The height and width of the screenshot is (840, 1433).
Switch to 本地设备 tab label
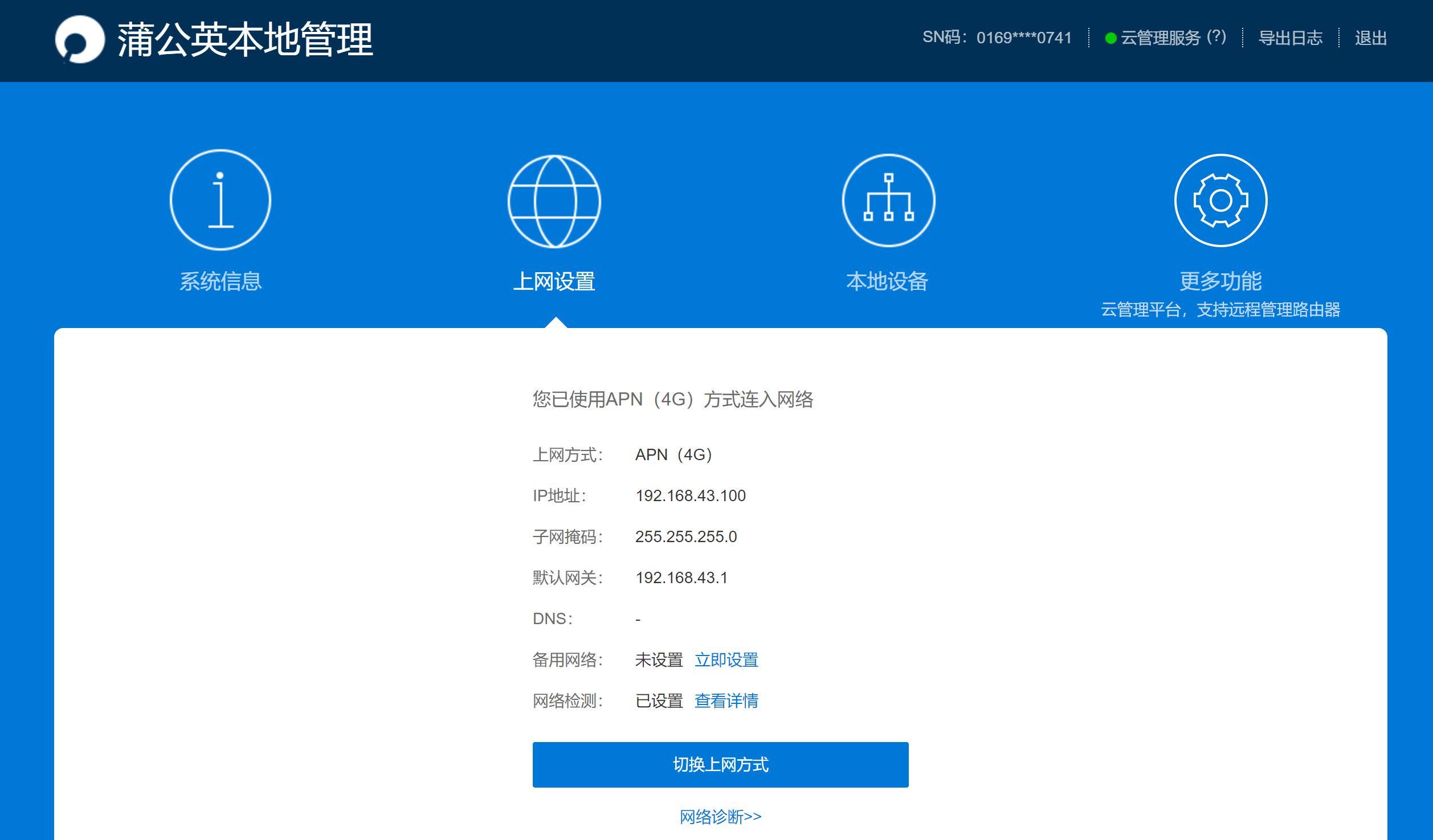pyautogui.click(x=887, y=281)
